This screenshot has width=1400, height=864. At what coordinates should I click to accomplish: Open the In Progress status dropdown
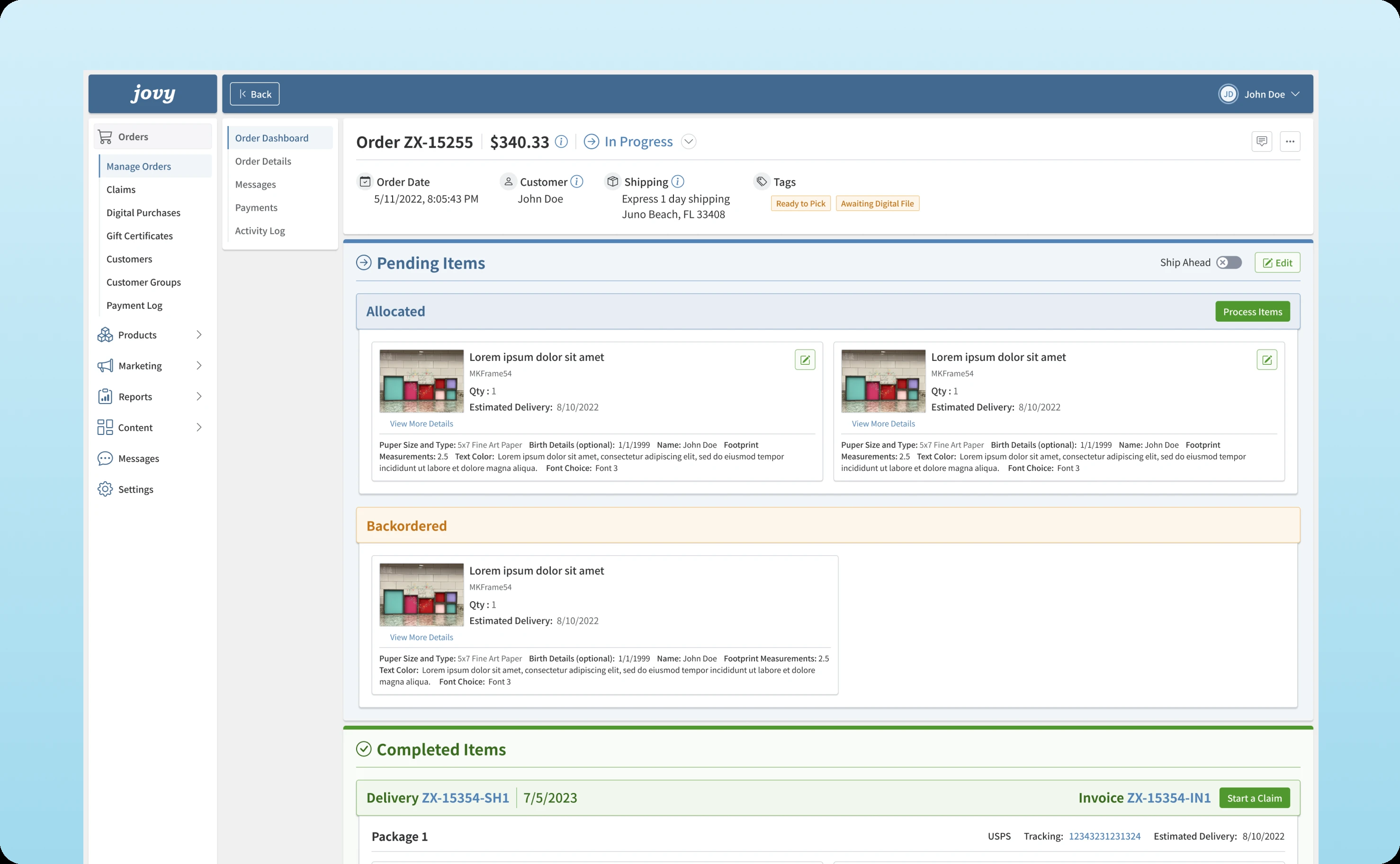coord(688,142)
